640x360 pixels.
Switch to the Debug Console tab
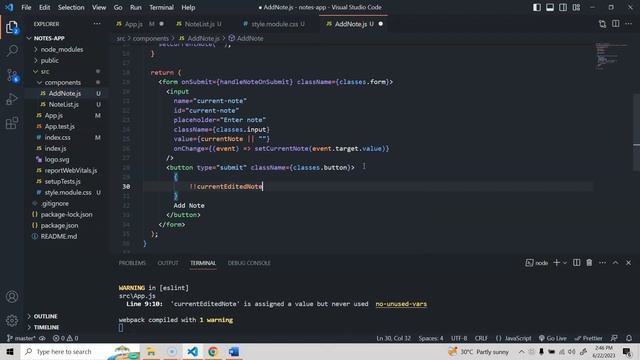point(249,263)
